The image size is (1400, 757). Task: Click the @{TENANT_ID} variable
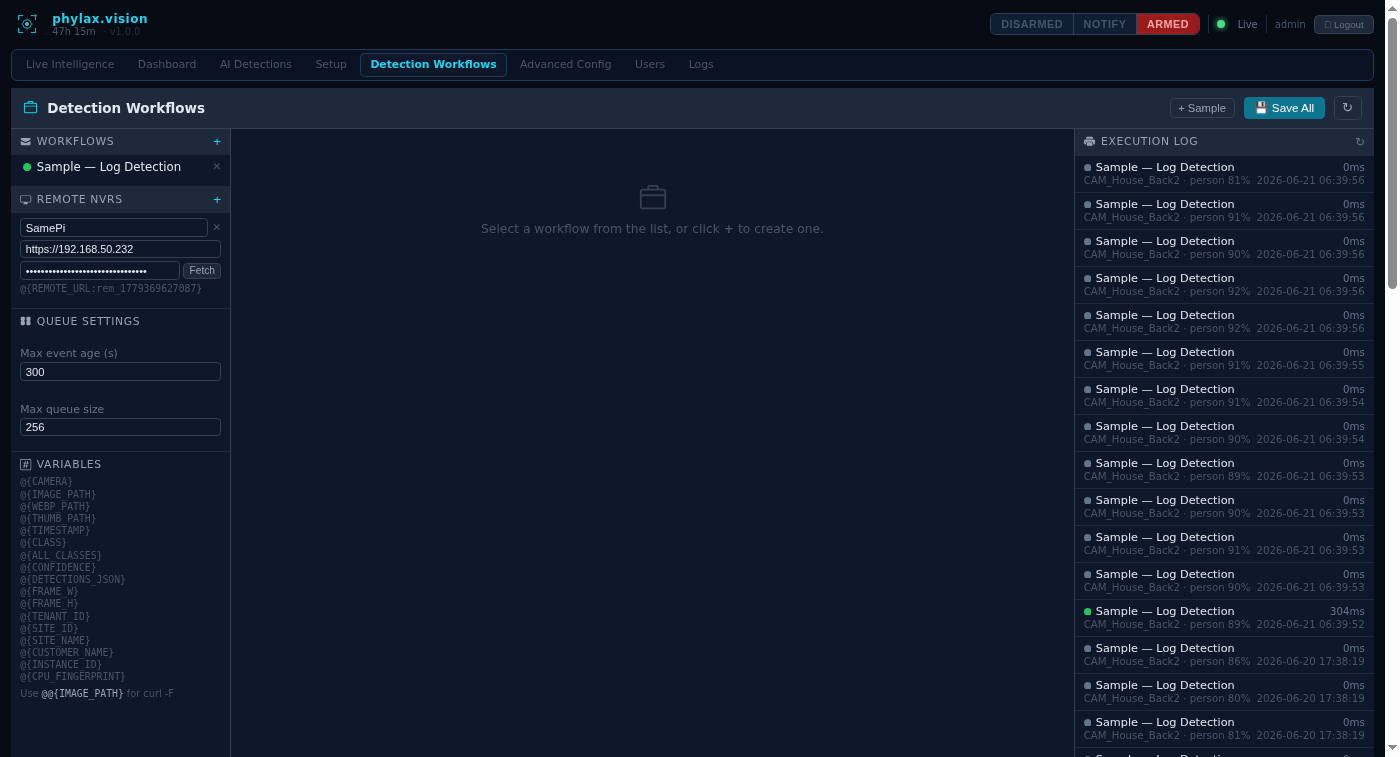click(55, 616)
